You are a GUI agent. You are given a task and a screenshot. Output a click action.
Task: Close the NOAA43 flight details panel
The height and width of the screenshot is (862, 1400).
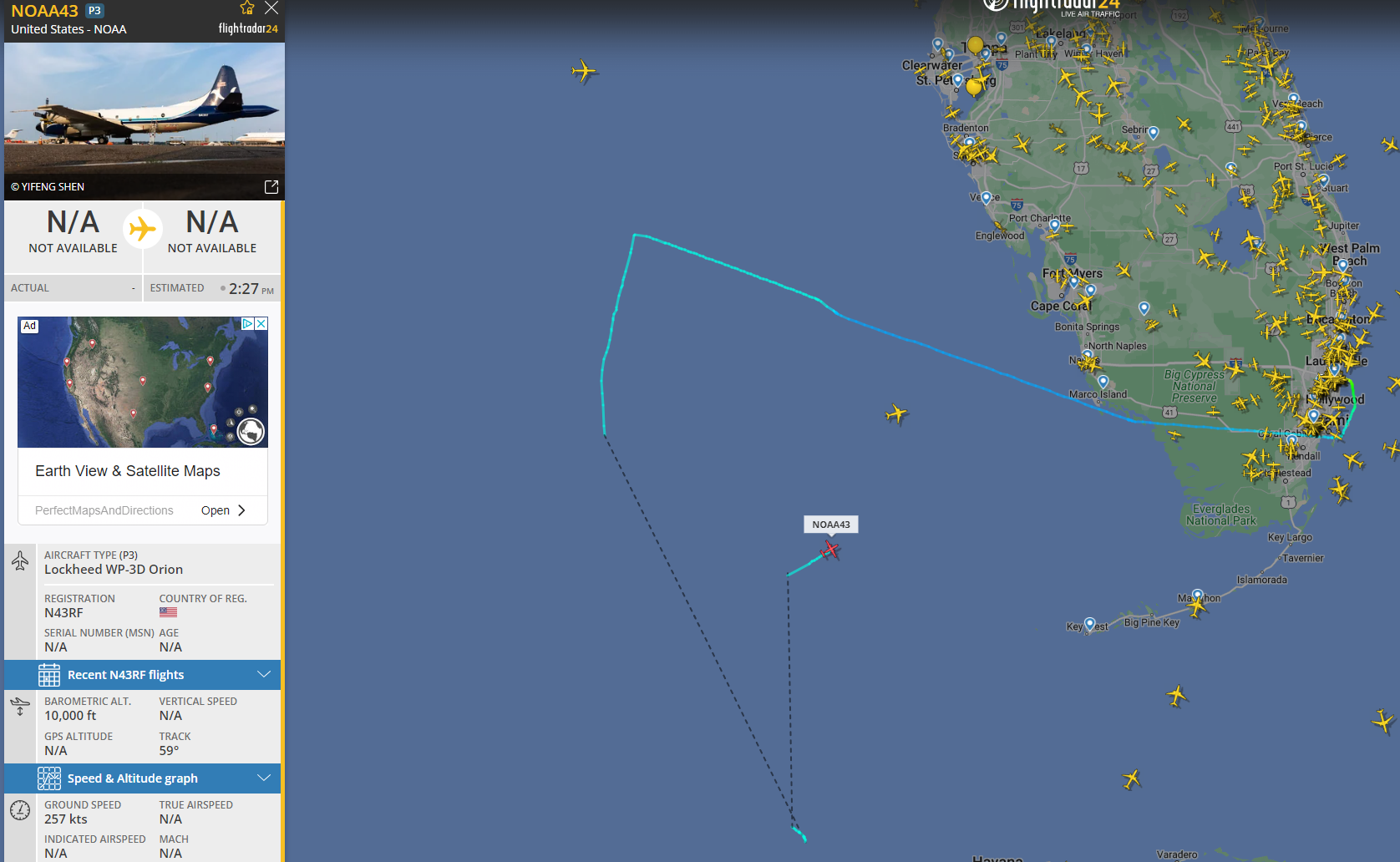tap(271, 8)
